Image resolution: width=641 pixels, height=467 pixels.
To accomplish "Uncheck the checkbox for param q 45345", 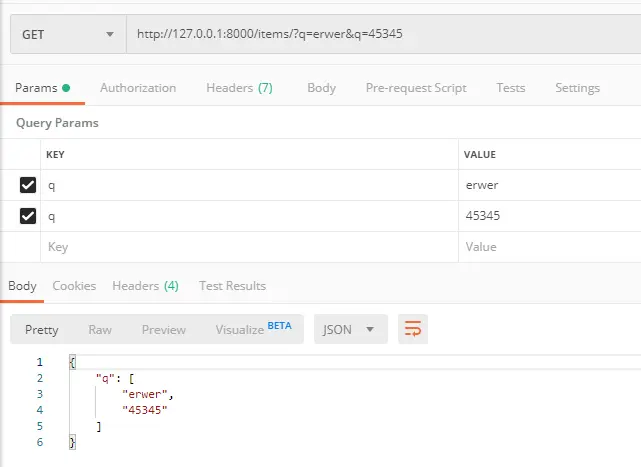I will coord(28,216).
